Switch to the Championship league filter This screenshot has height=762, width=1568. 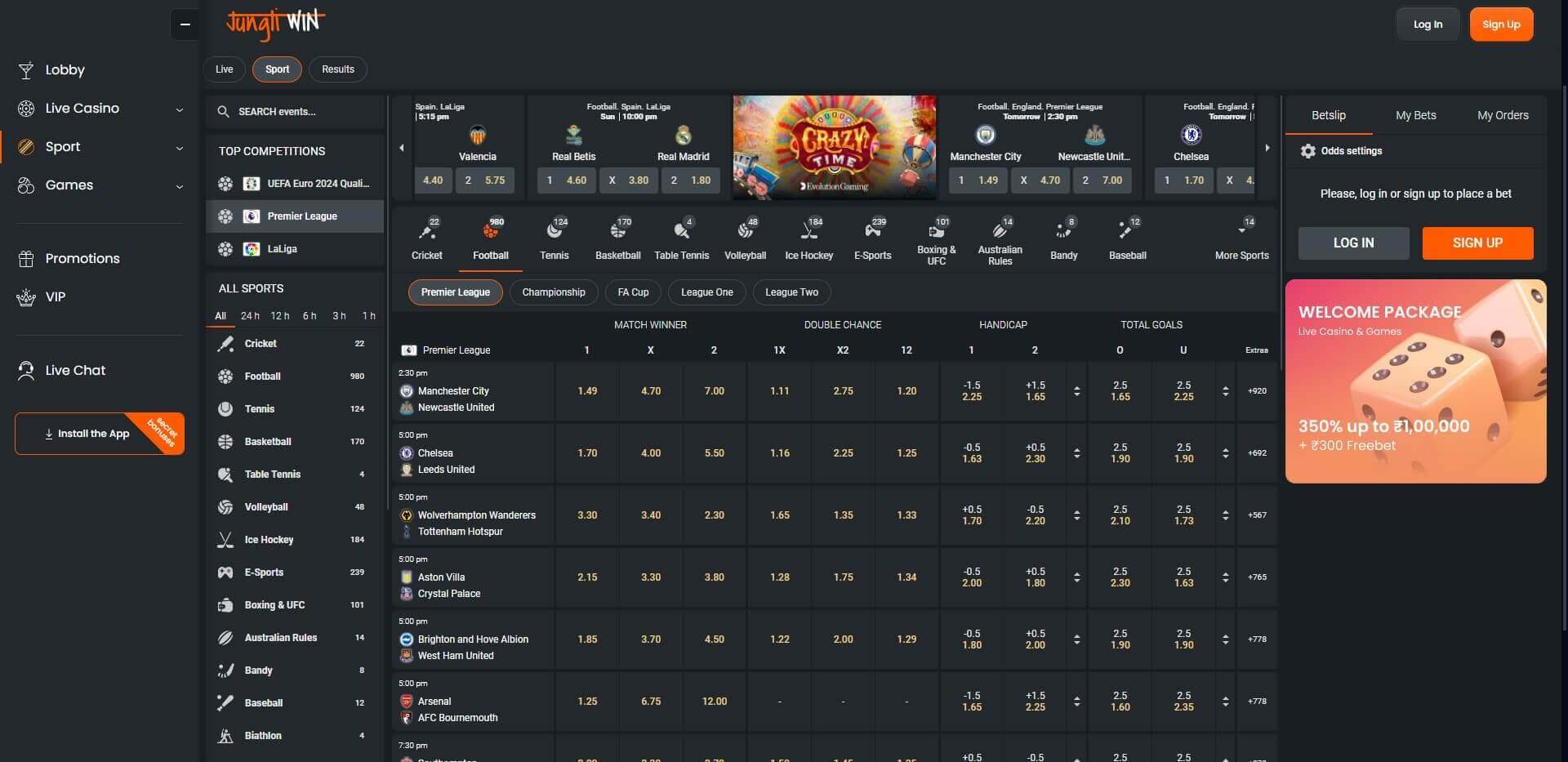pyautogui.click(x=553, y=292)
